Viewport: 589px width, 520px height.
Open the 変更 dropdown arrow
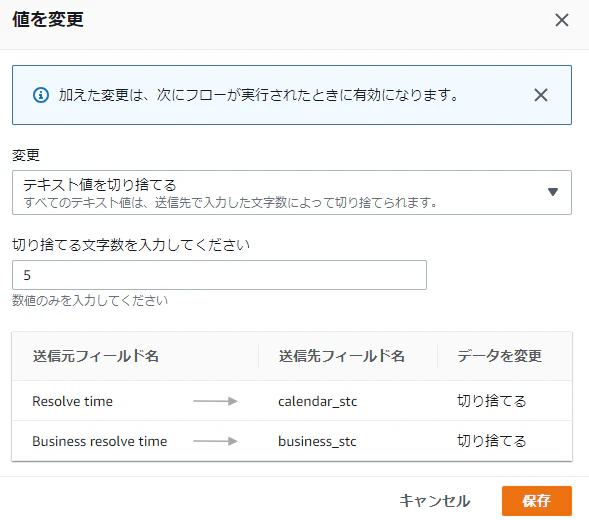click(x=553, y=192)
